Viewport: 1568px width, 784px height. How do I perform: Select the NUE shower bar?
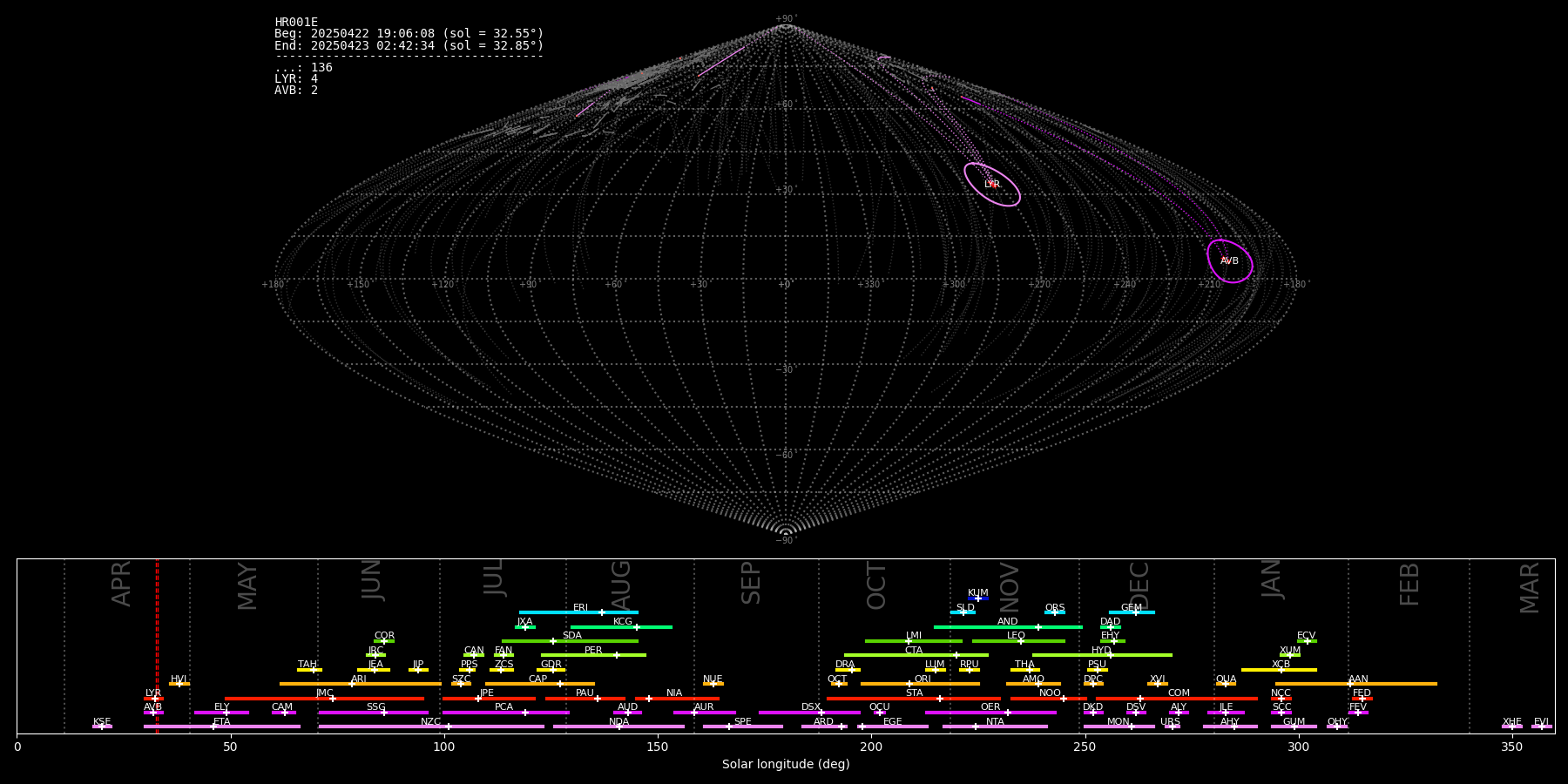point(713,684)
